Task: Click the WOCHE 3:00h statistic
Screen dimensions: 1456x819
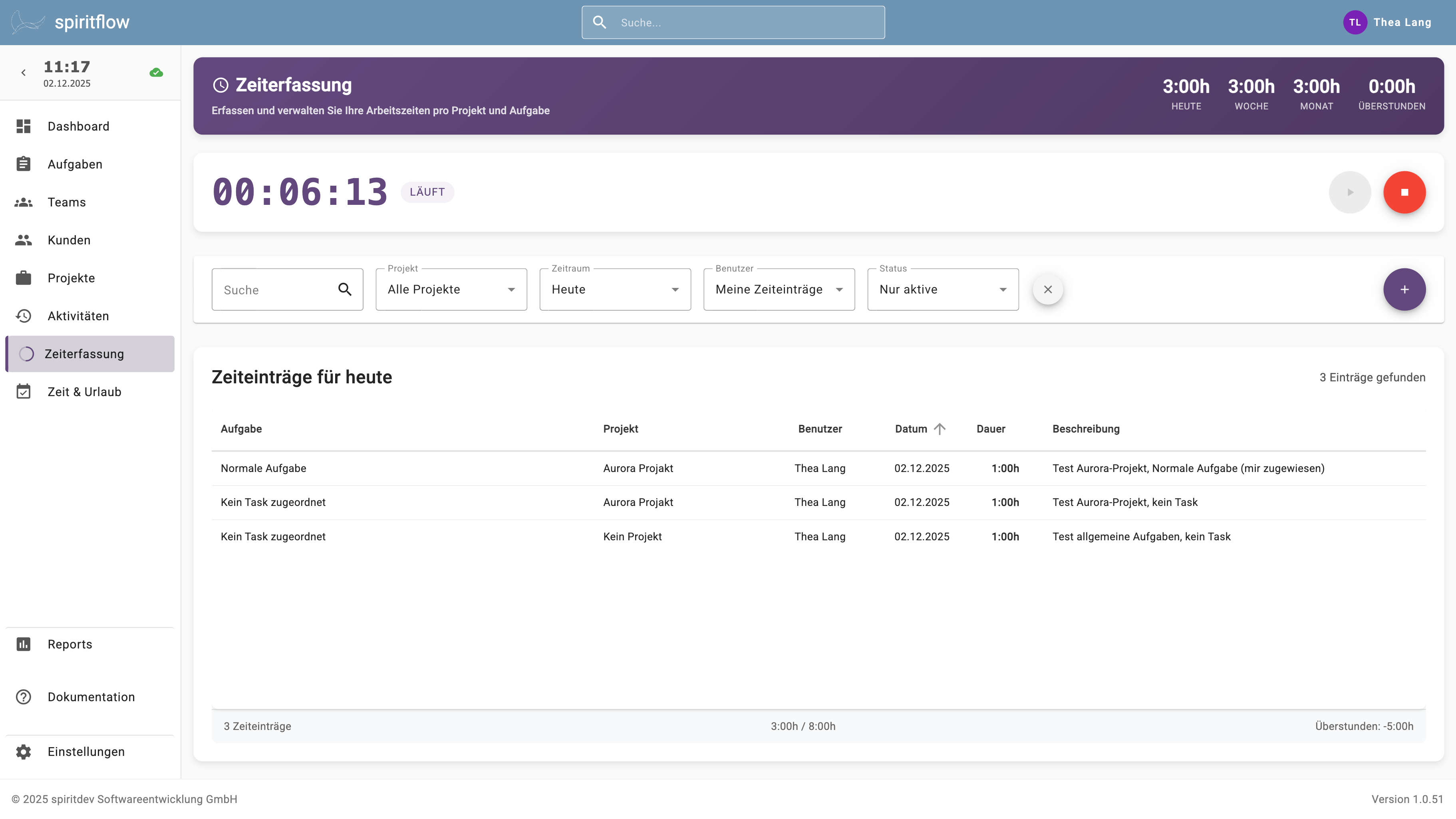Action: point(1251,94)
